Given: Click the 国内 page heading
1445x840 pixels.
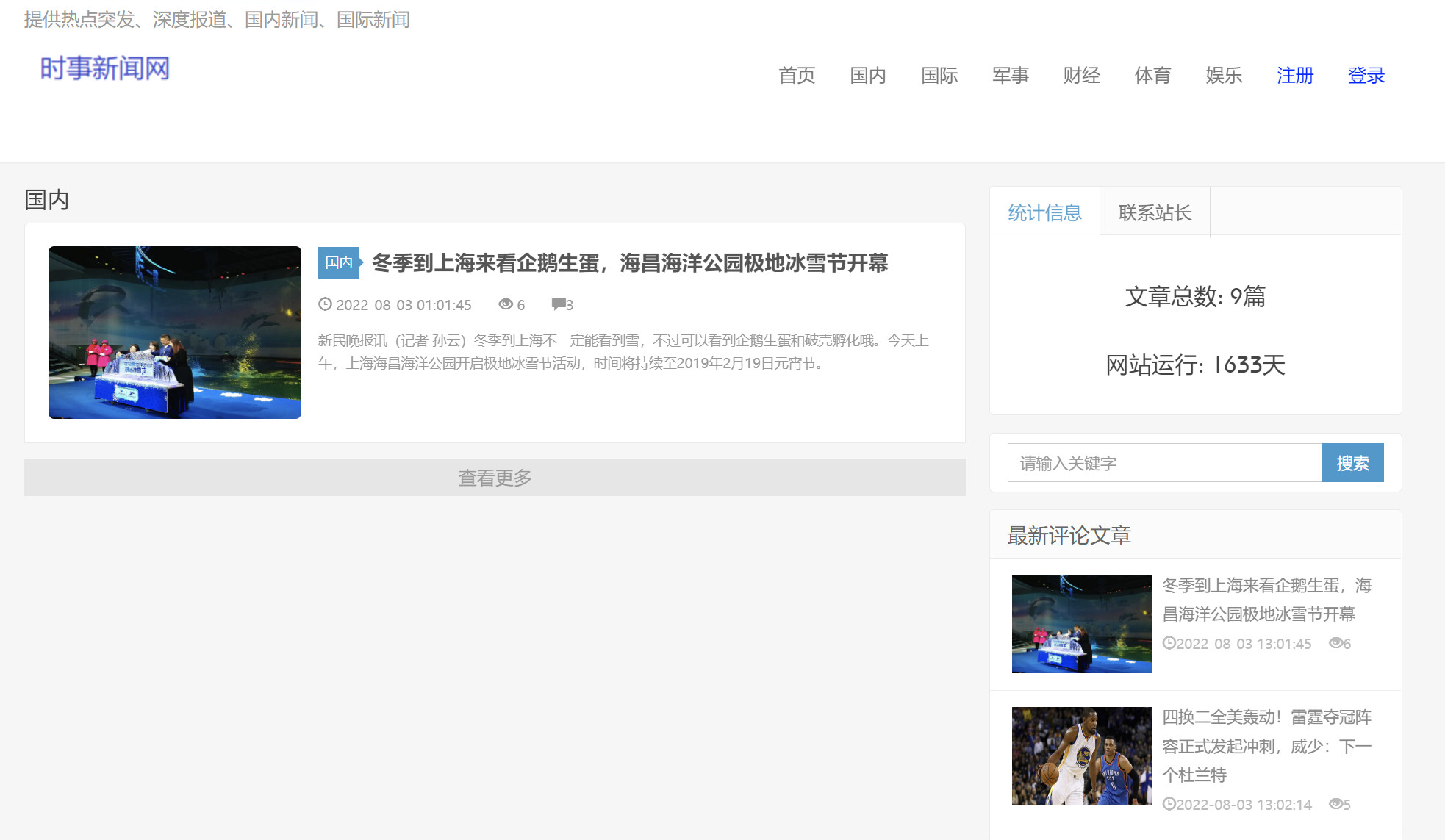Looking at the screenshot, I should 46,199.
